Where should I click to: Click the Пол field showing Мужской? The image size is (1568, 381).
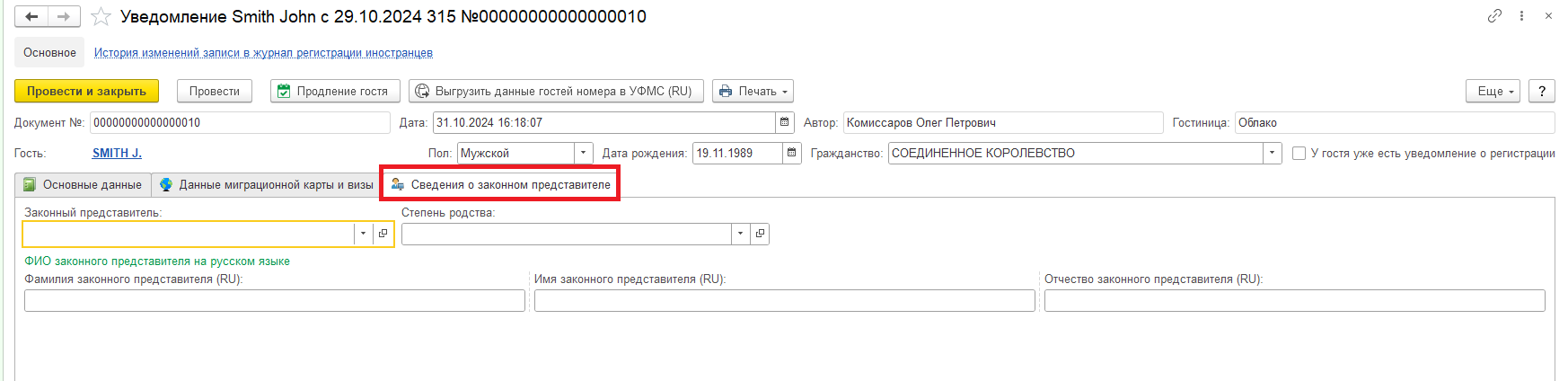tap(515, 153)
